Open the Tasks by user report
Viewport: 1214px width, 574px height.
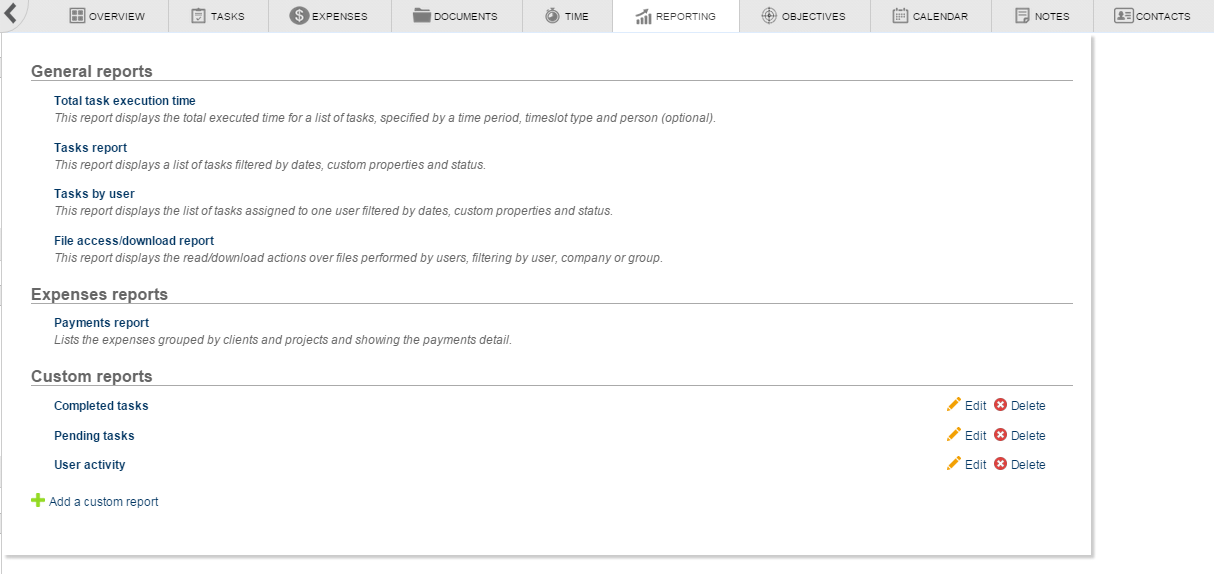point(94,194)
